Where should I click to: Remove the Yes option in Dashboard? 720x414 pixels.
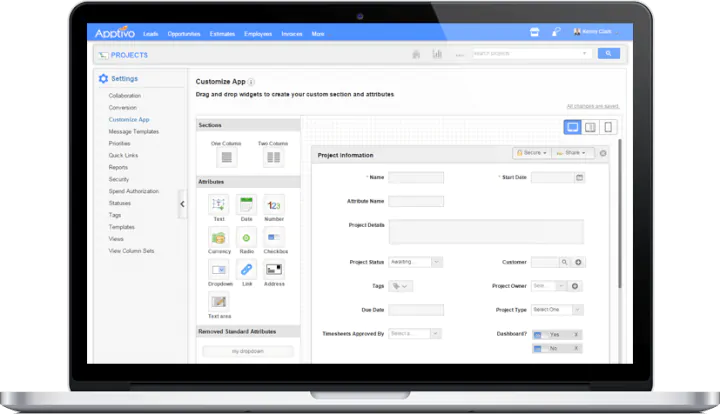(576, 335)
